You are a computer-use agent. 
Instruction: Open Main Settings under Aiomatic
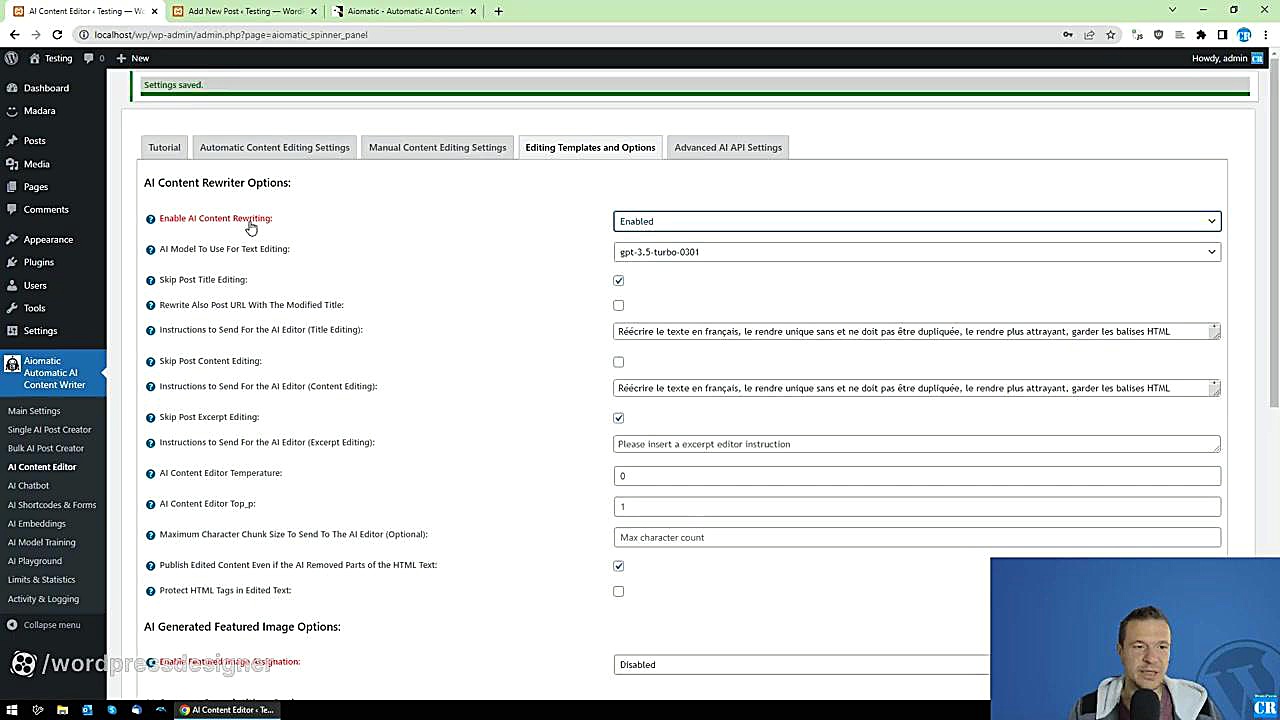pos(34,411)
